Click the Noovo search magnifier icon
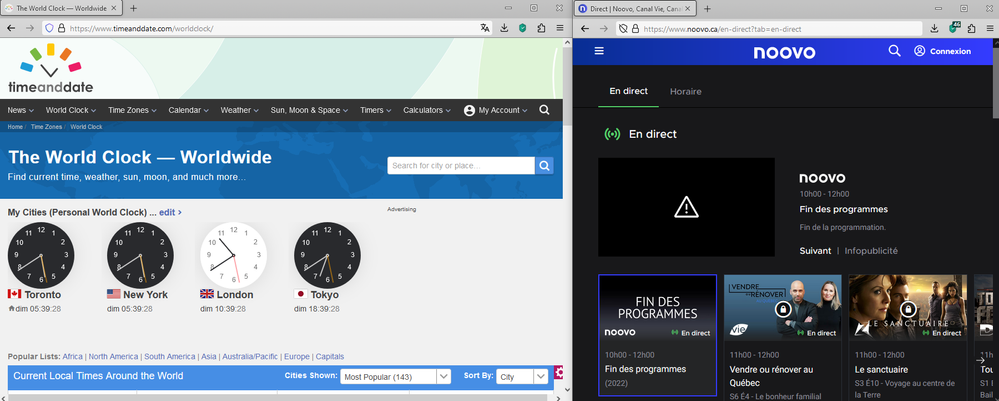The height and width of the screenshot is (401, 999). 895,51
